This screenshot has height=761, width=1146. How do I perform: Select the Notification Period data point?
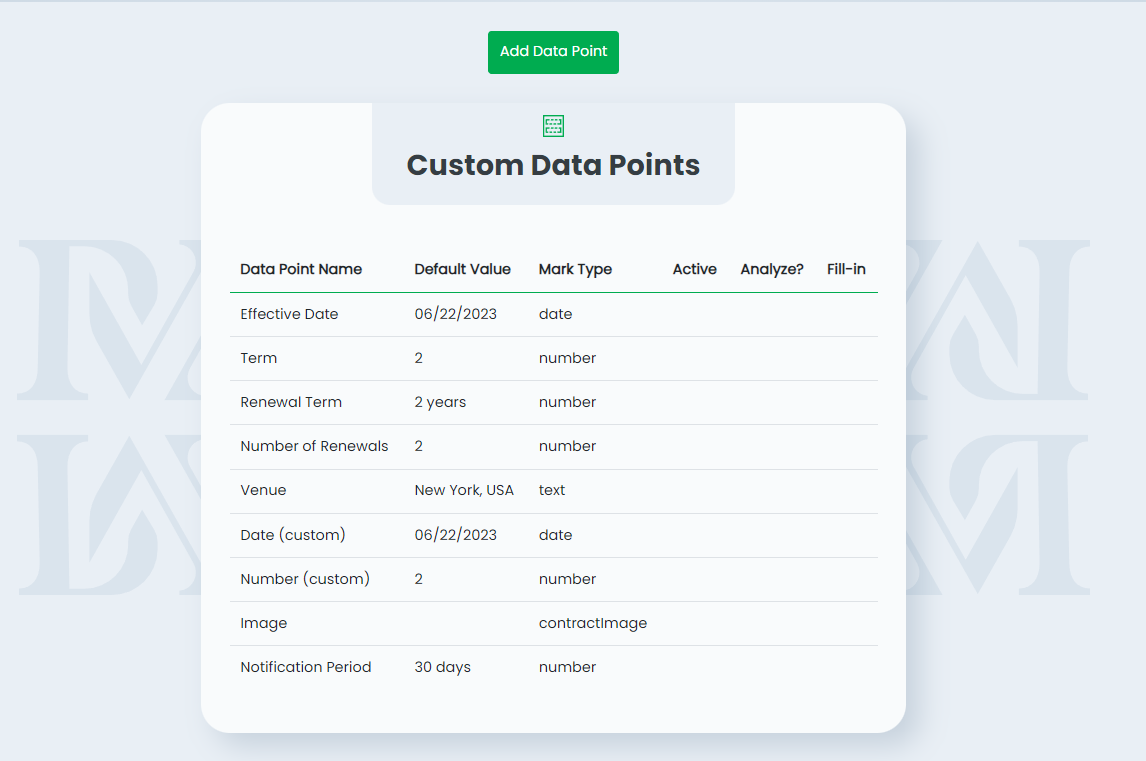(305, 667)
